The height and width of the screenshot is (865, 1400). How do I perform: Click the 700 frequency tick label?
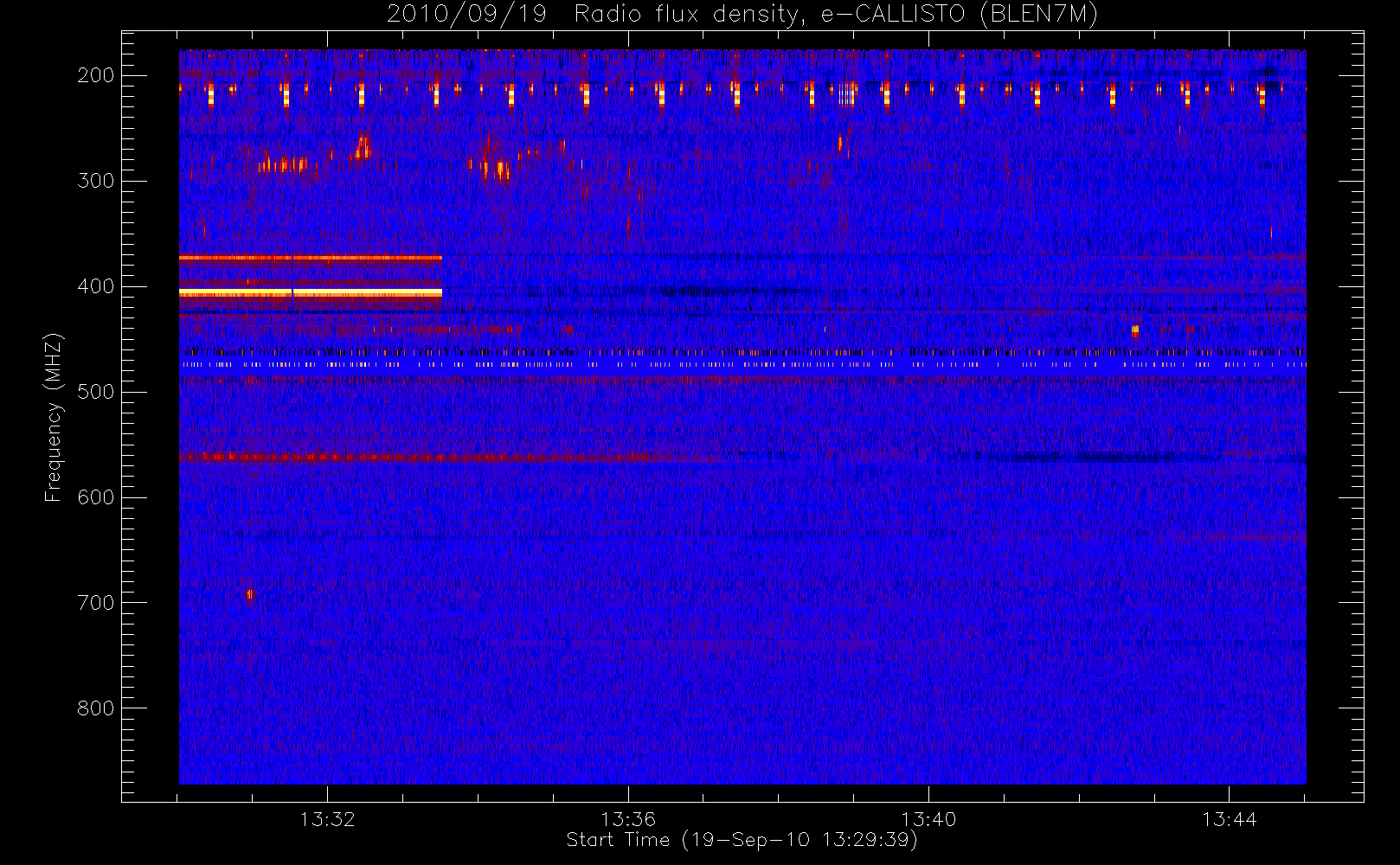[x=95, y=603]
